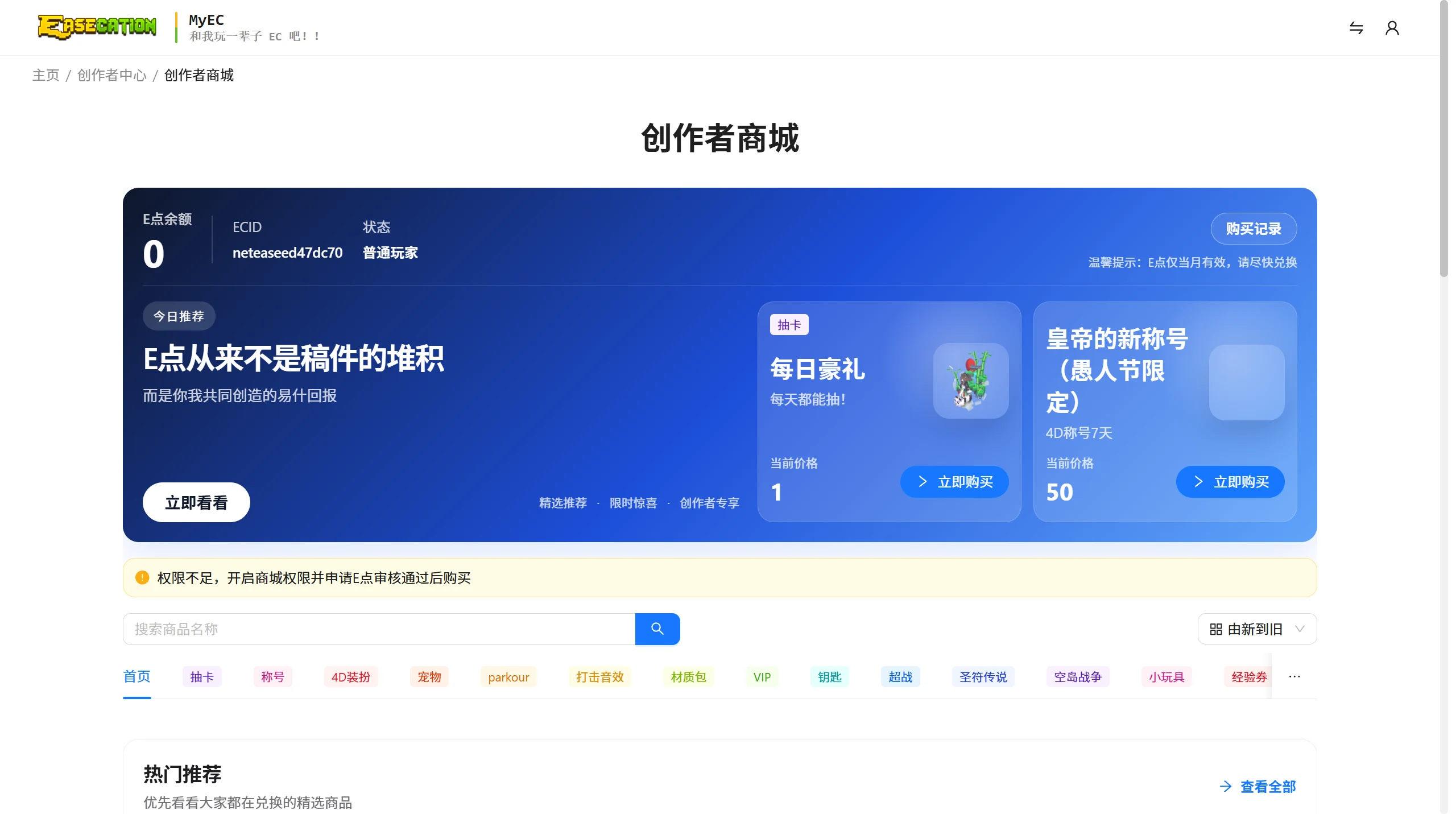The width and height of the screenshot is (1456, 814).
Task: Click the 热门推荐 section heading
Action: pos(183,774)
